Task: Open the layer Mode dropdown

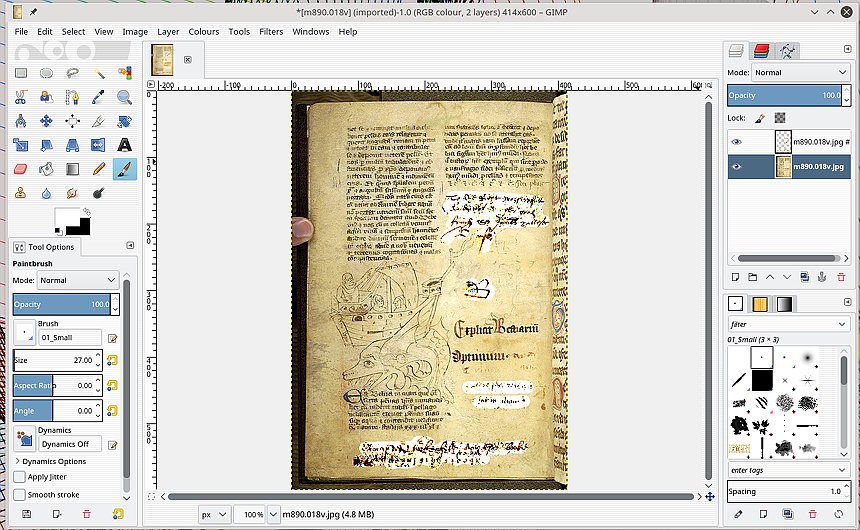Action: [801, 72]
